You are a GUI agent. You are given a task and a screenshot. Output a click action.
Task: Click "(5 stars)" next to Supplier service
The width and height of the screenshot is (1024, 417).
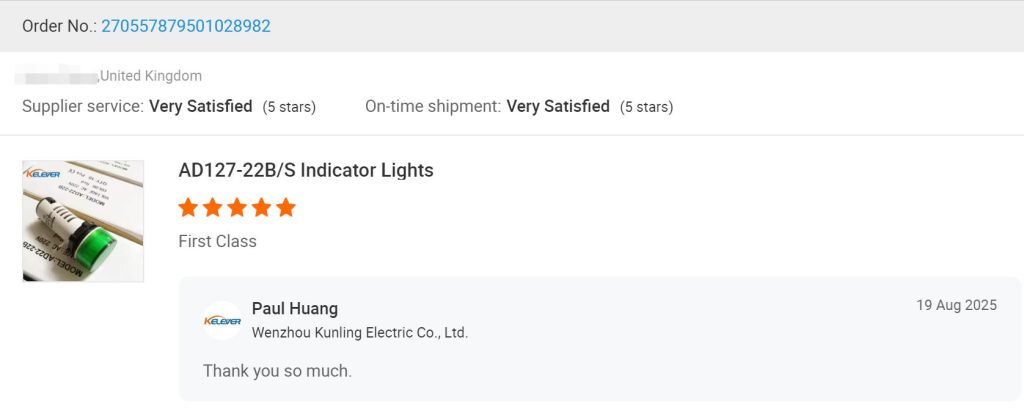pos(289,107)
